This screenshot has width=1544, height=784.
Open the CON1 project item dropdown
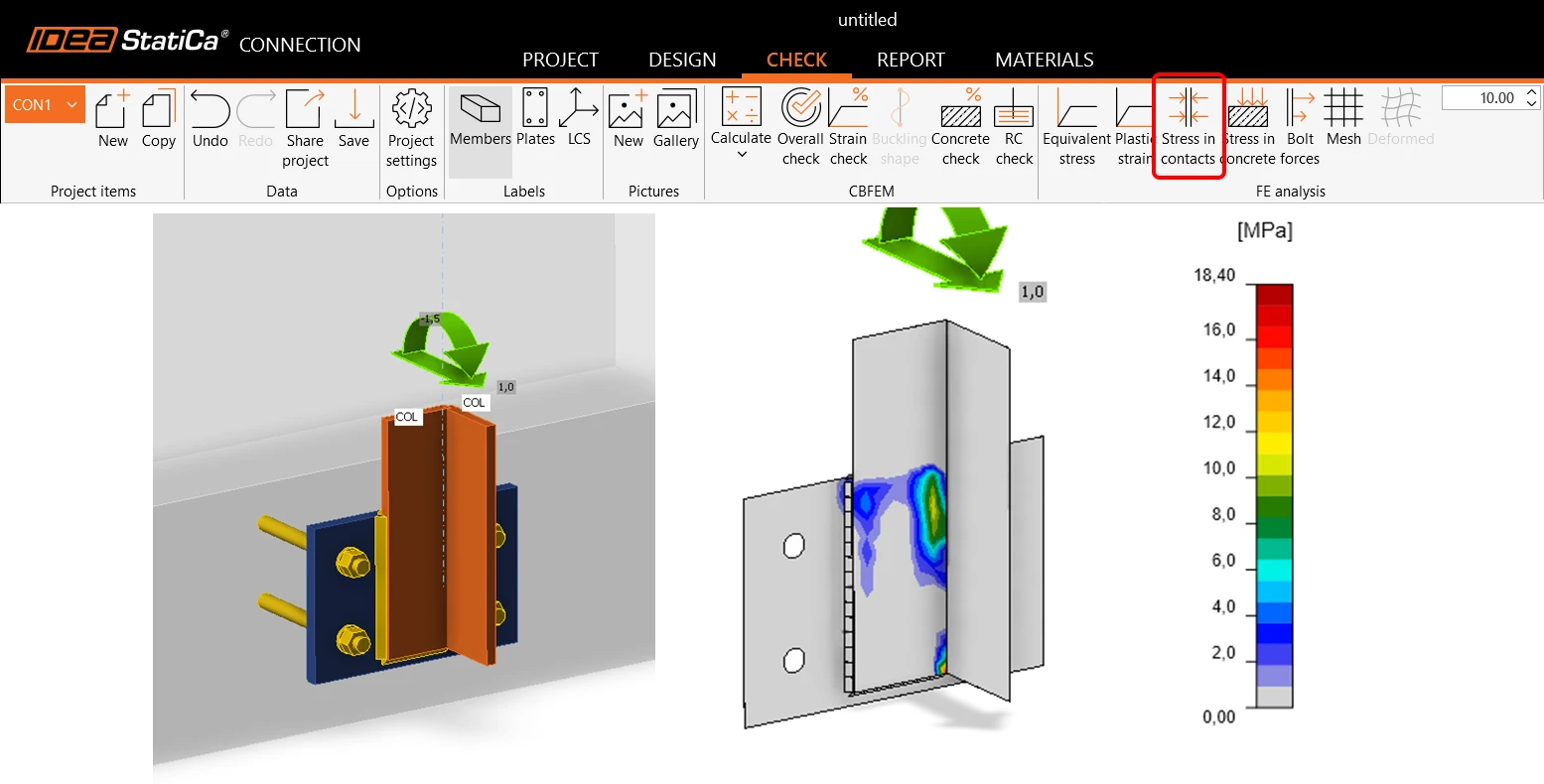point(46,104)
